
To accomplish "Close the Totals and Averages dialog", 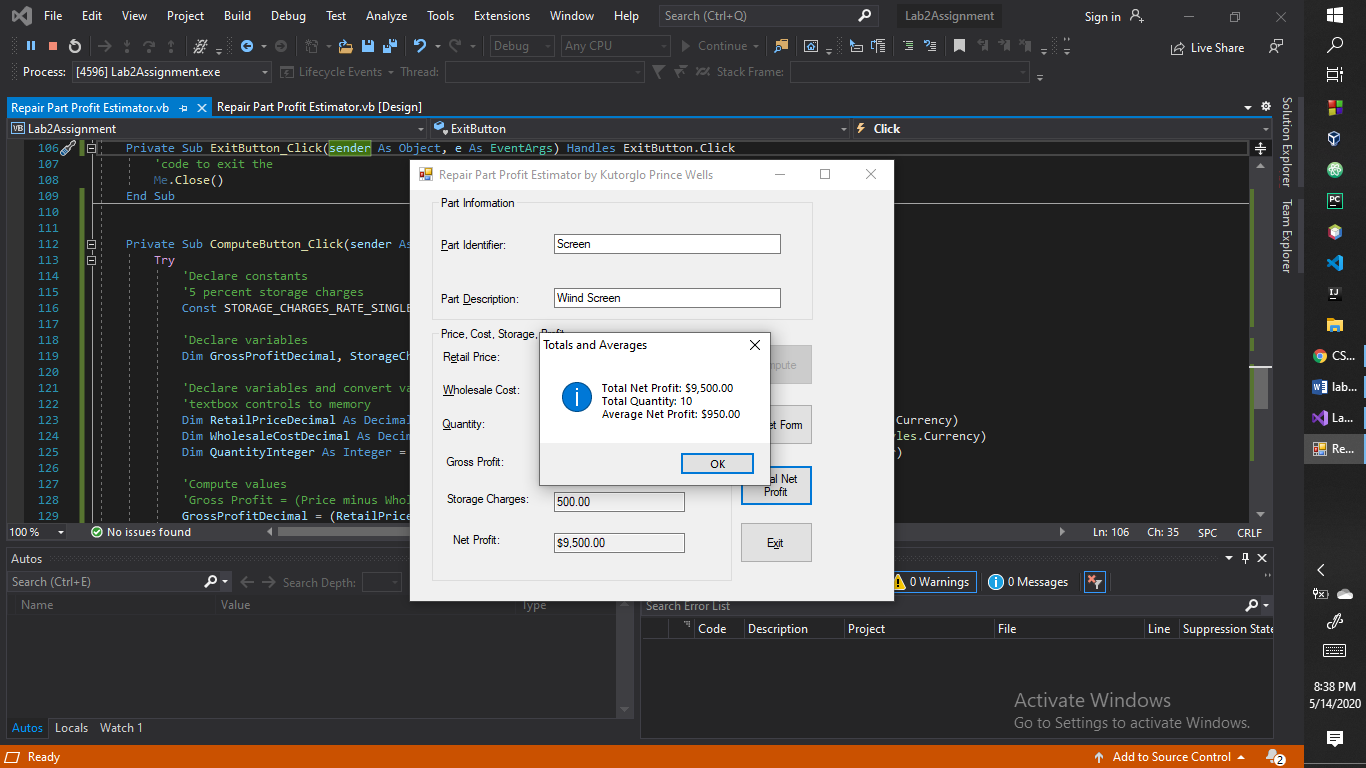I will pyautogui.click(x=755, y=345).
